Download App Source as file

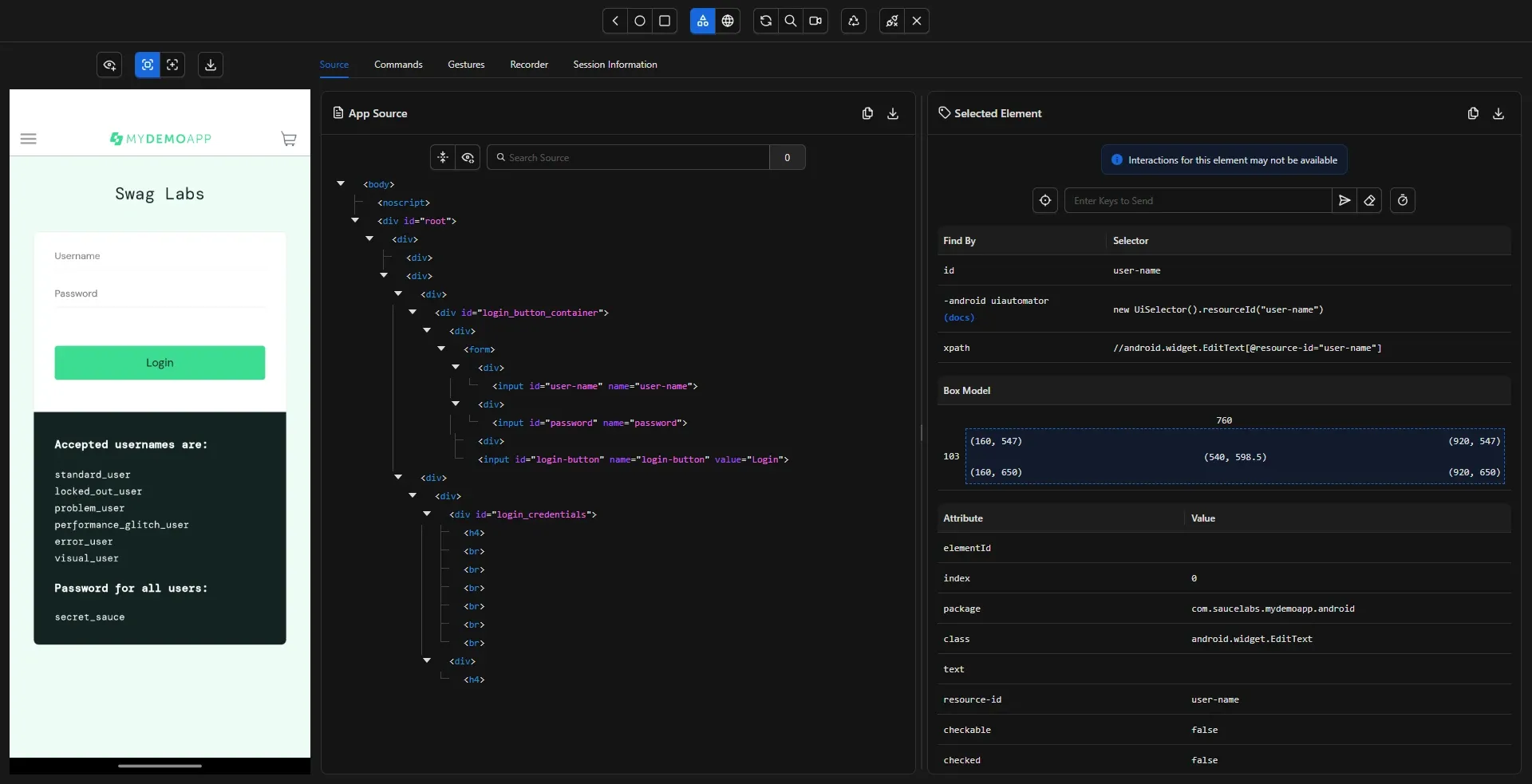[893, 113]
